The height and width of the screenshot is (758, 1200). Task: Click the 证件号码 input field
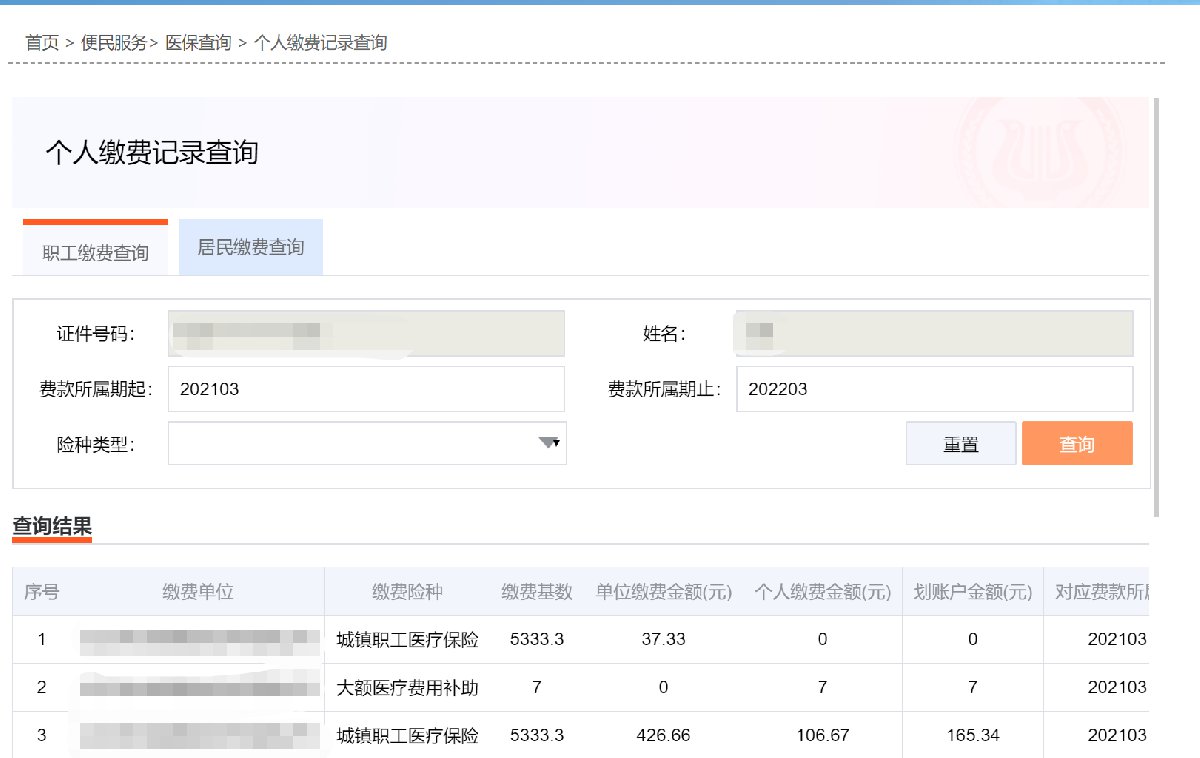(366, 334)
